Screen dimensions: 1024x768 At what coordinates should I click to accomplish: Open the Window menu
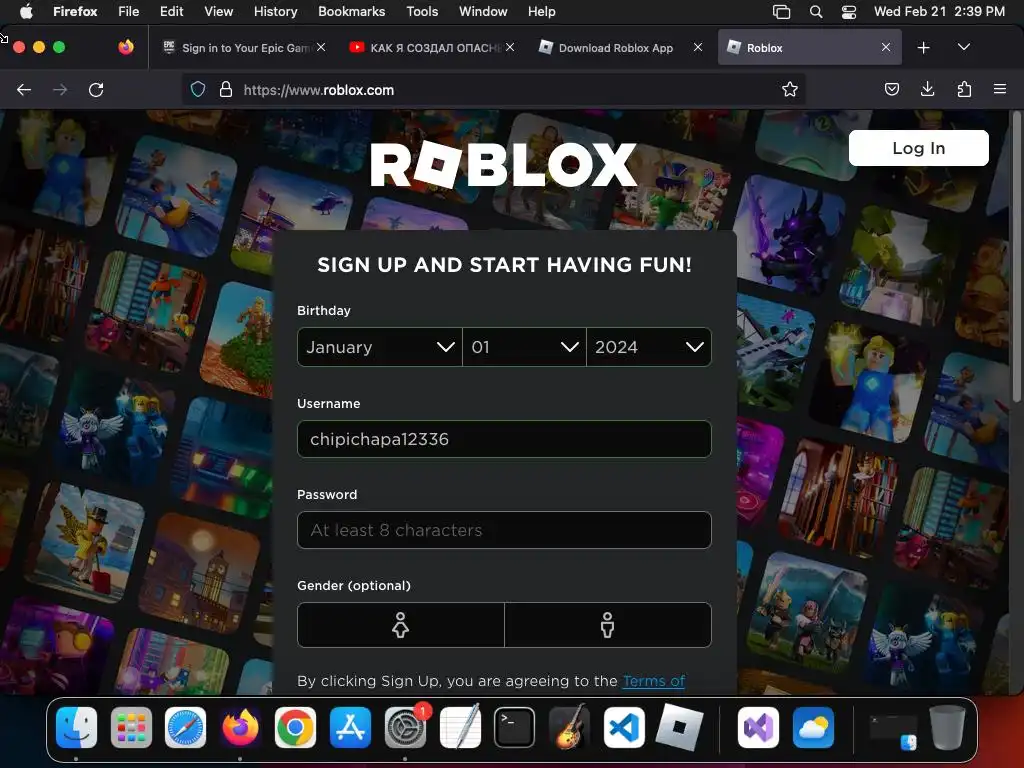coord(483,12)
